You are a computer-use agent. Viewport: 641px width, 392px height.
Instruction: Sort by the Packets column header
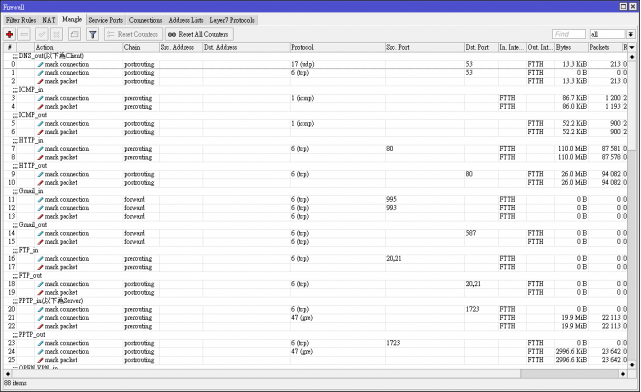tap(605, 47)
